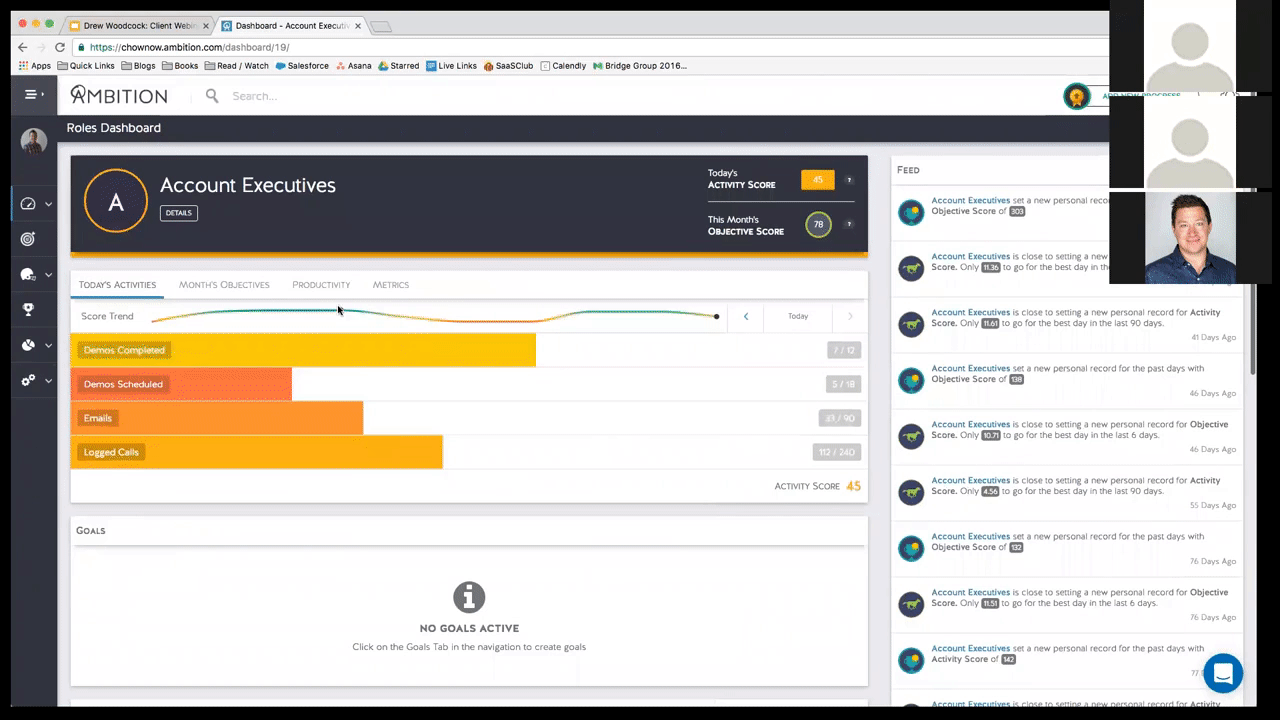The width and height of the screenshot is (1280, 720).
Task: Click the Details button under Account Executives
Action: [178, 212]
